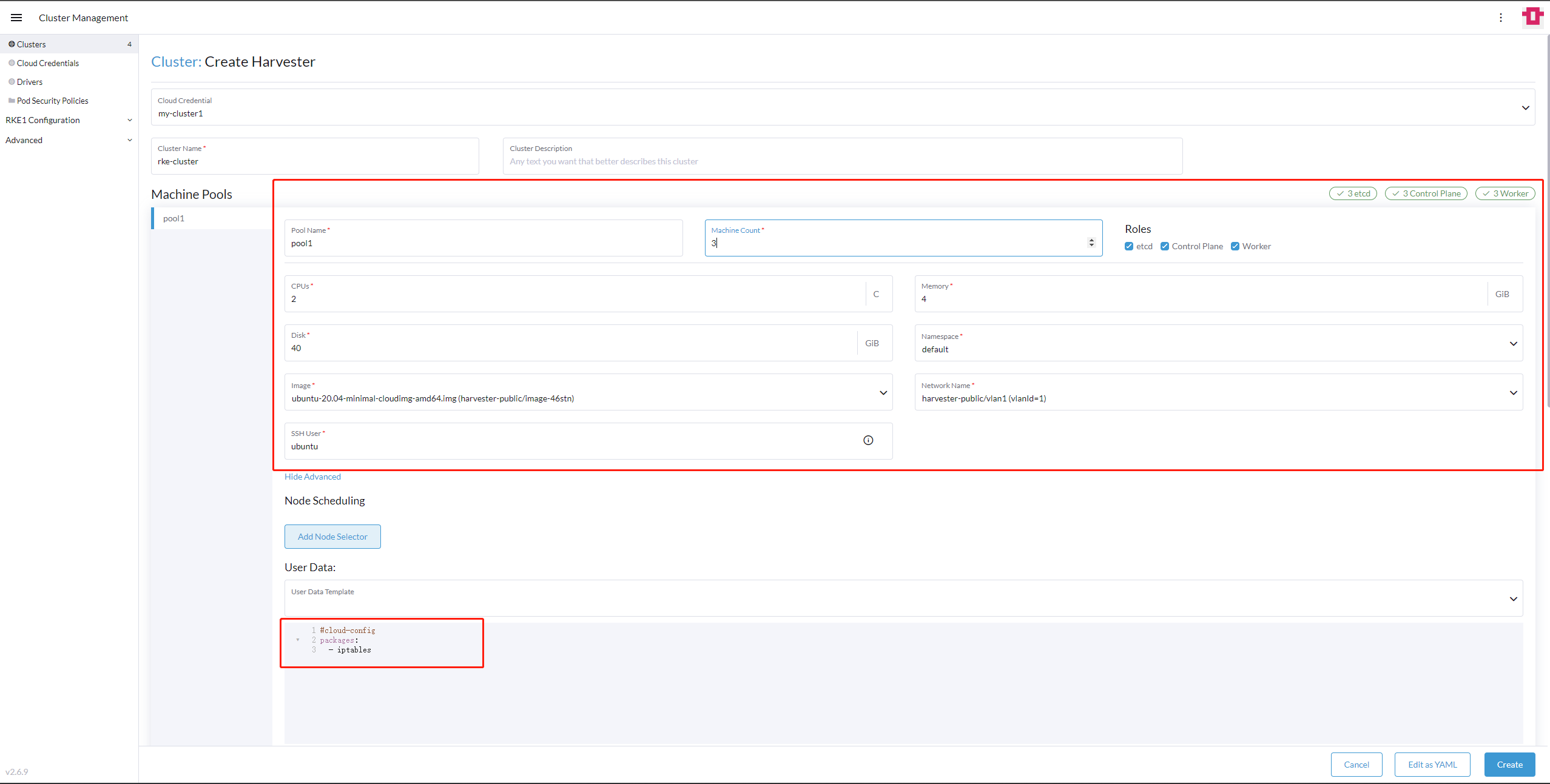
Task: Click the 3 Control Plane status badge
Action: (x=1426, y=193)
